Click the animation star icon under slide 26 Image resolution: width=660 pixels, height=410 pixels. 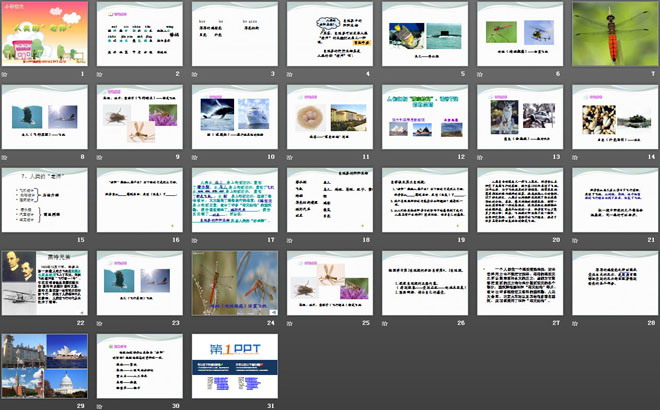tap(386, 324)
